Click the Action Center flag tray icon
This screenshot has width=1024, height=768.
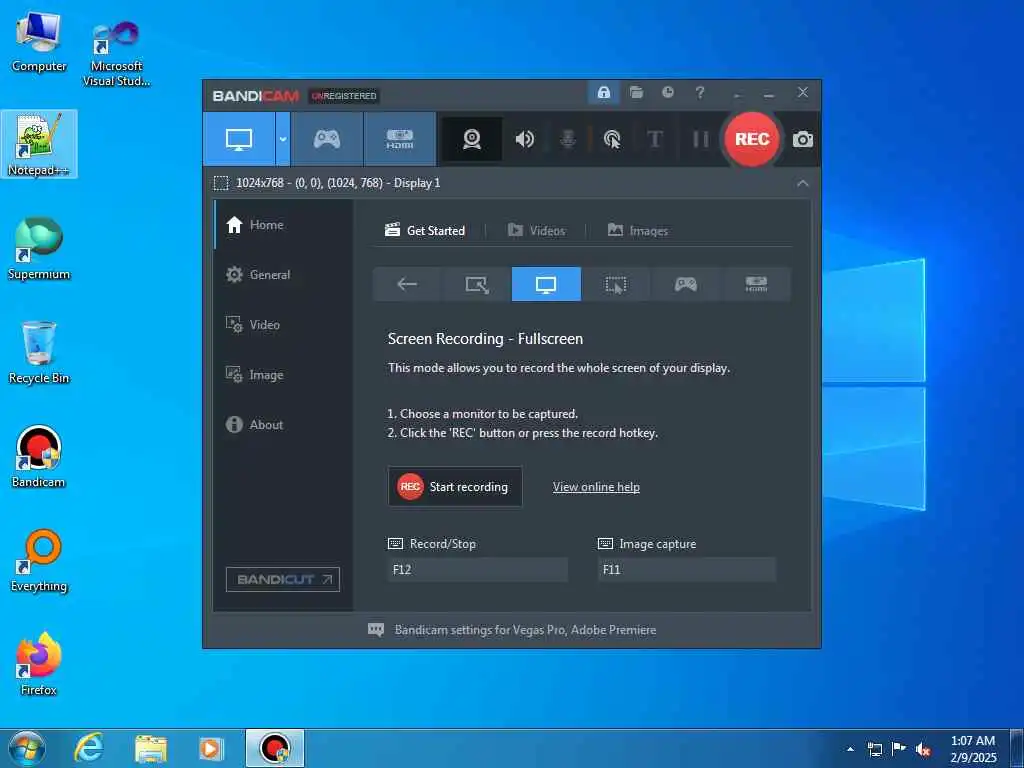click(x=899, y=749)
